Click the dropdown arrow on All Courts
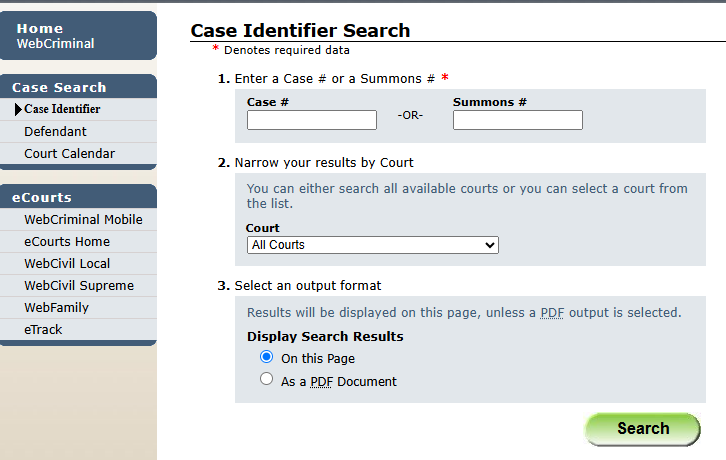 [x=489, y=245]
